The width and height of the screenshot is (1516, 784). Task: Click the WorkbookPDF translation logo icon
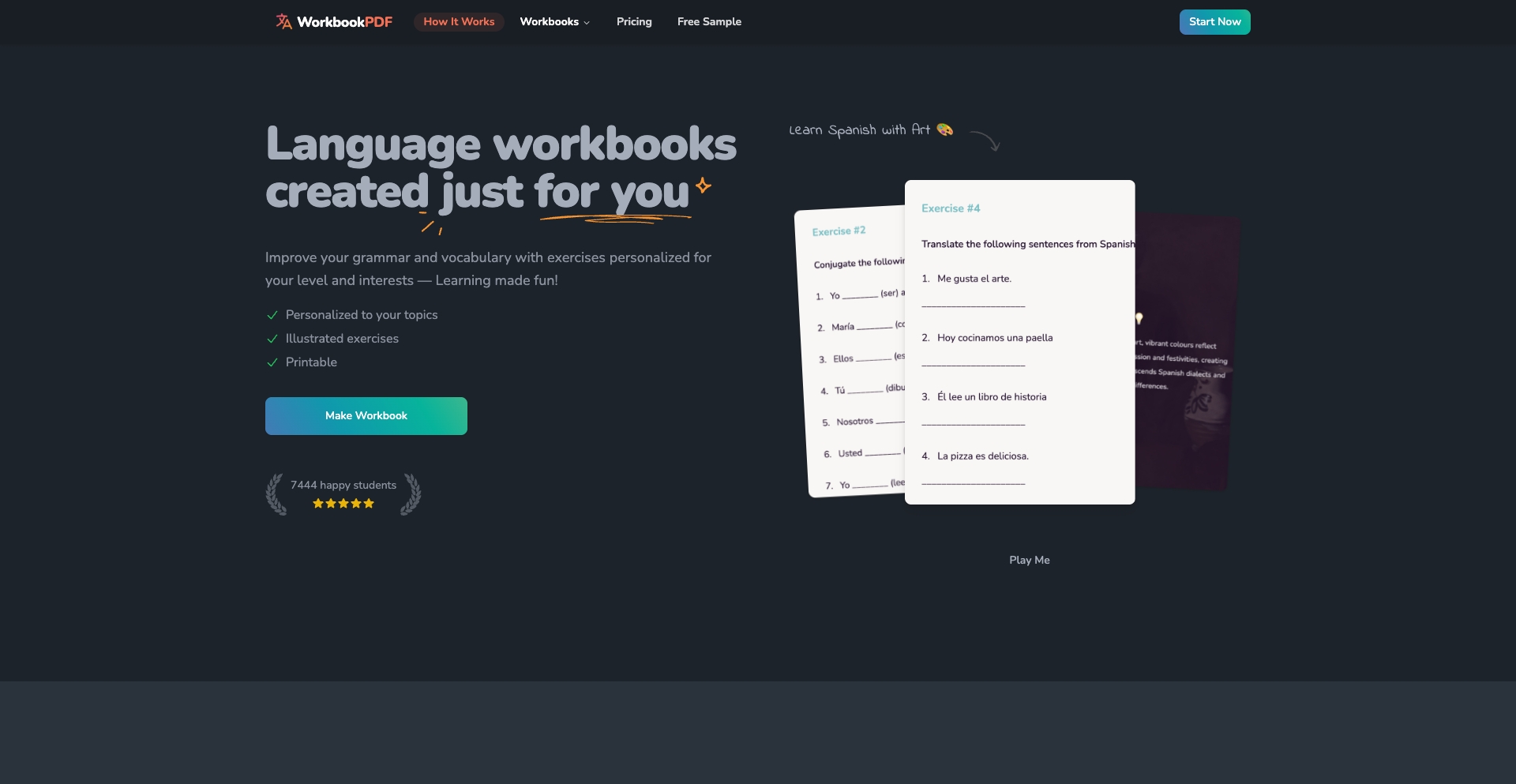click(283, 21)
